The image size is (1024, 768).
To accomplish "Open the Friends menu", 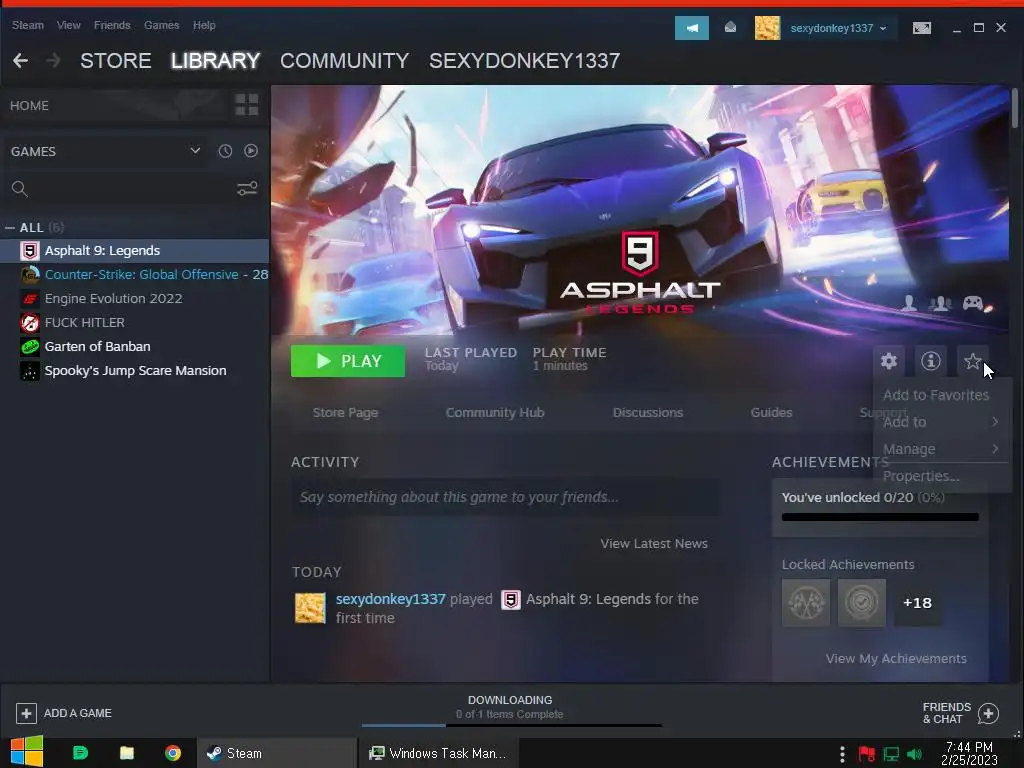I will point(112,25).
